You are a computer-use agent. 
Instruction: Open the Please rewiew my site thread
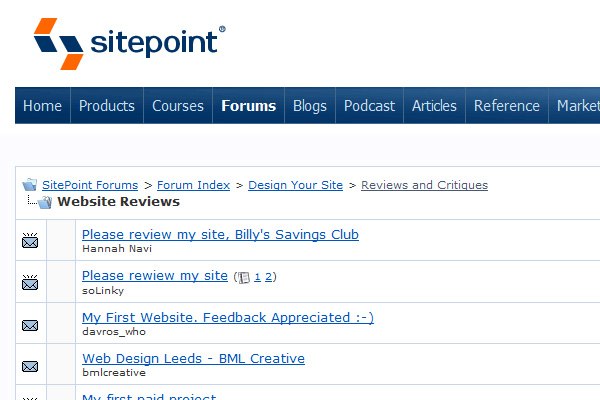tap(155, 276)
